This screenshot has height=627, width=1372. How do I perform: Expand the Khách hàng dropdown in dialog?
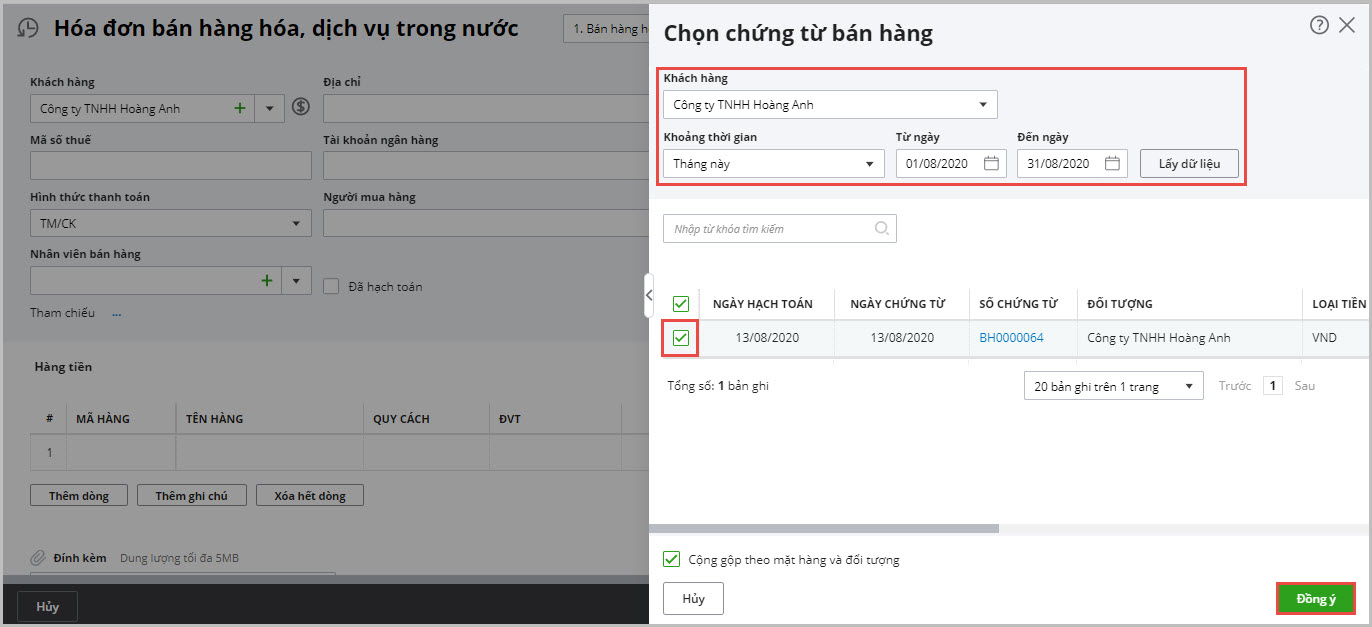click(982, 104)
